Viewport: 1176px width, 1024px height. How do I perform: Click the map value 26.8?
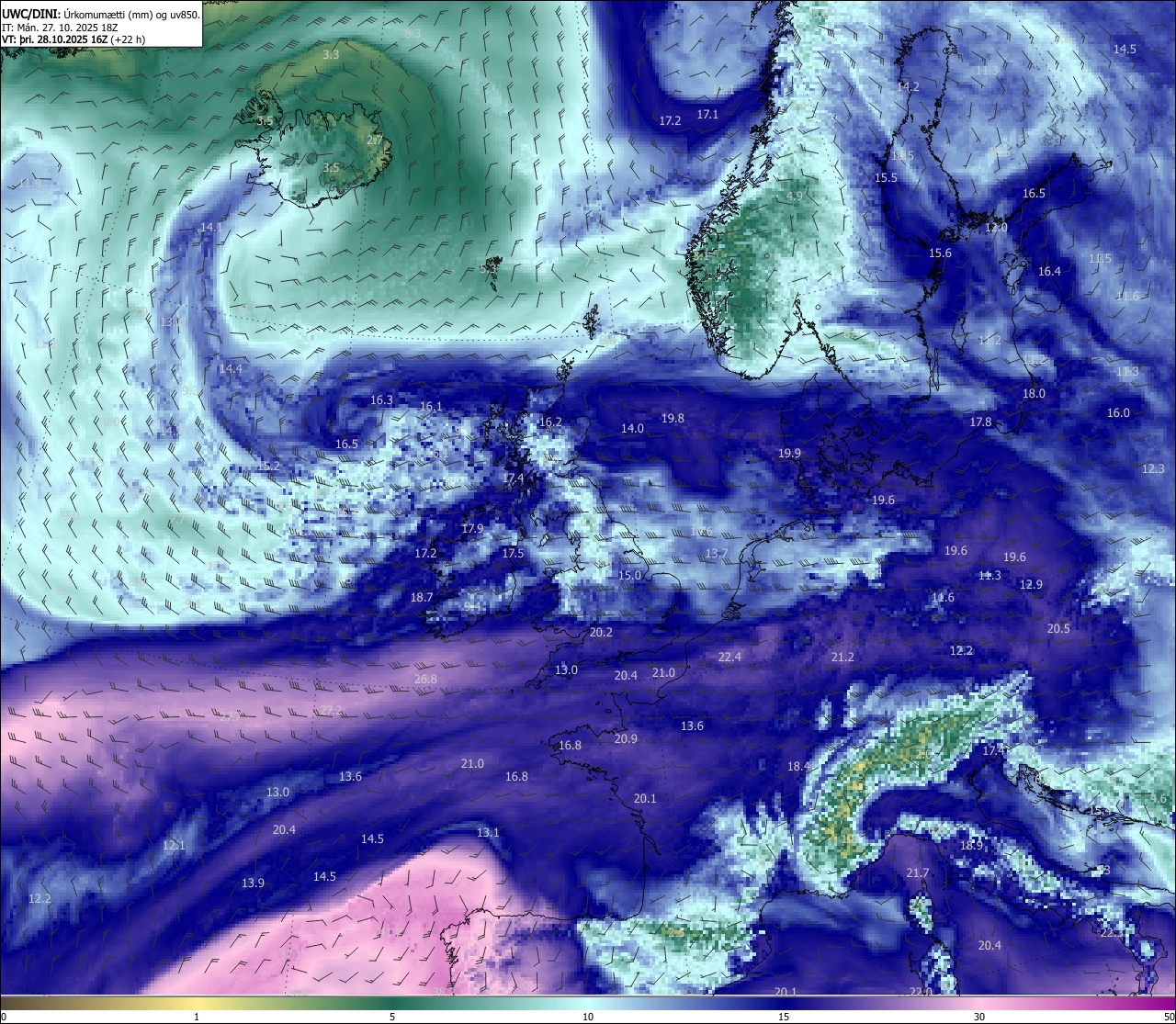click(x=425, y=680)
